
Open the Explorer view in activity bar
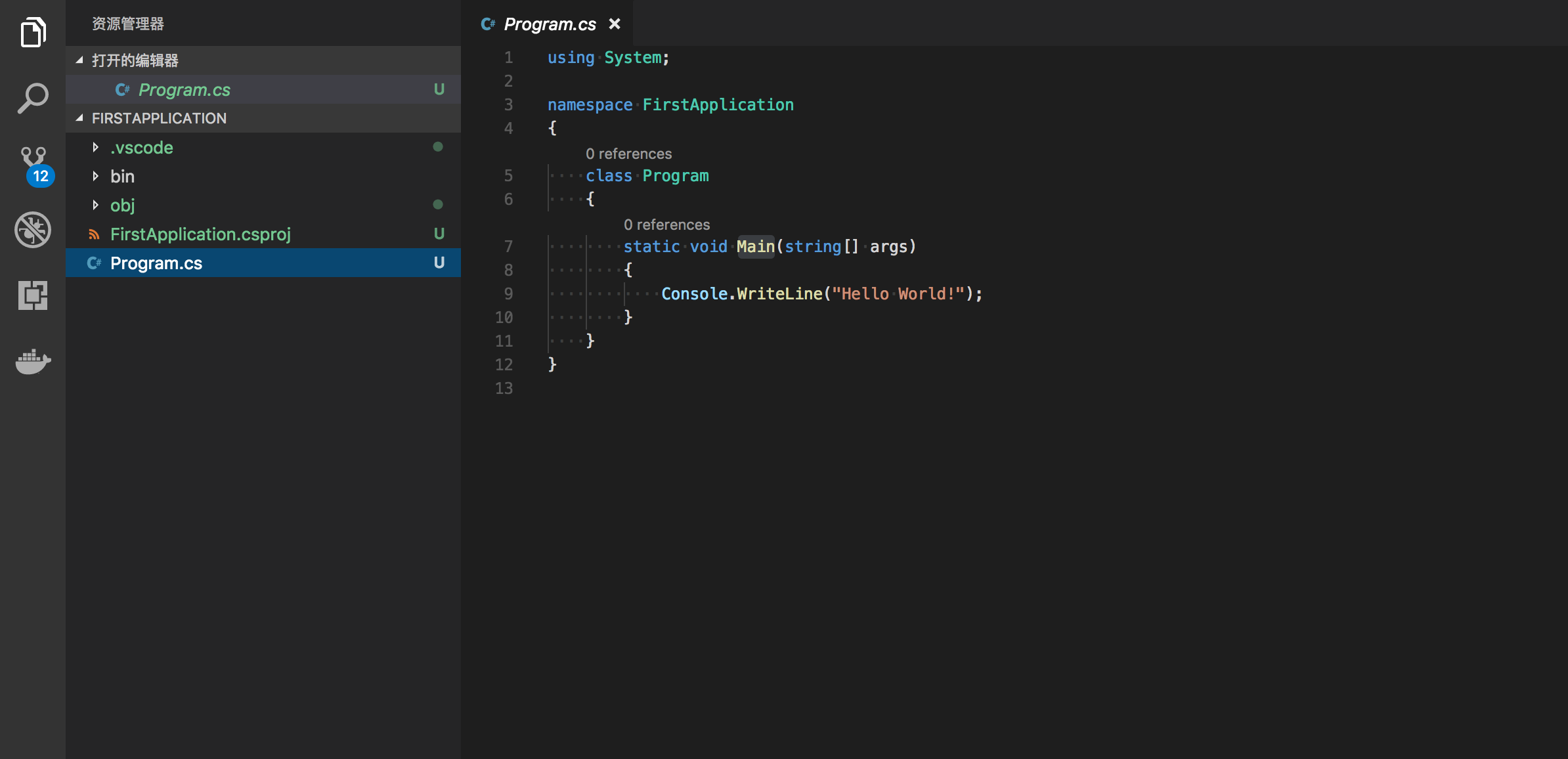(33, 32)
